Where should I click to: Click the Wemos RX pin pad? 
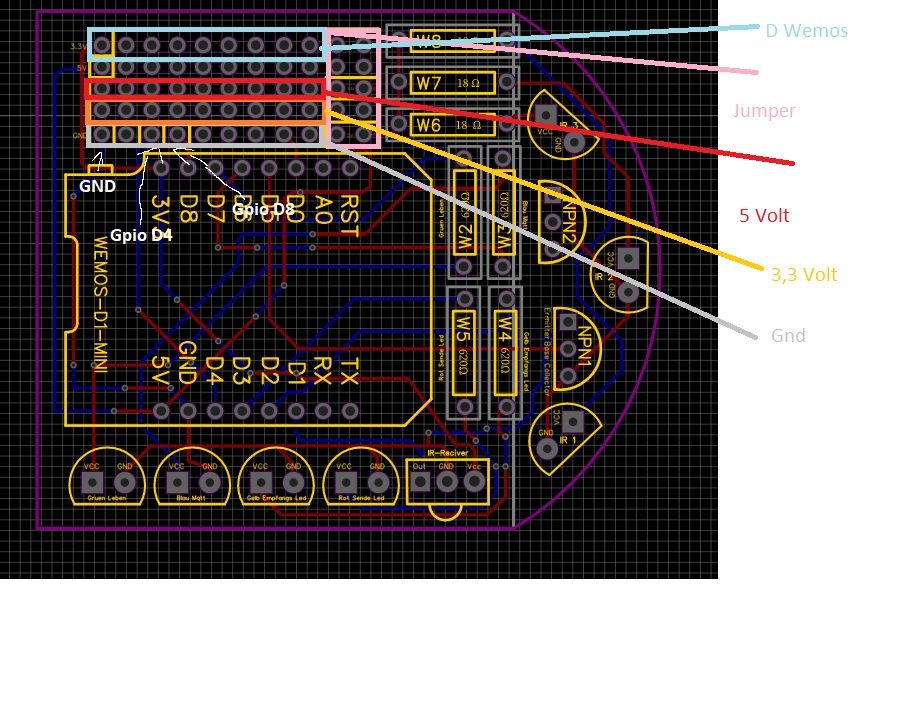[x=323, y=411]
